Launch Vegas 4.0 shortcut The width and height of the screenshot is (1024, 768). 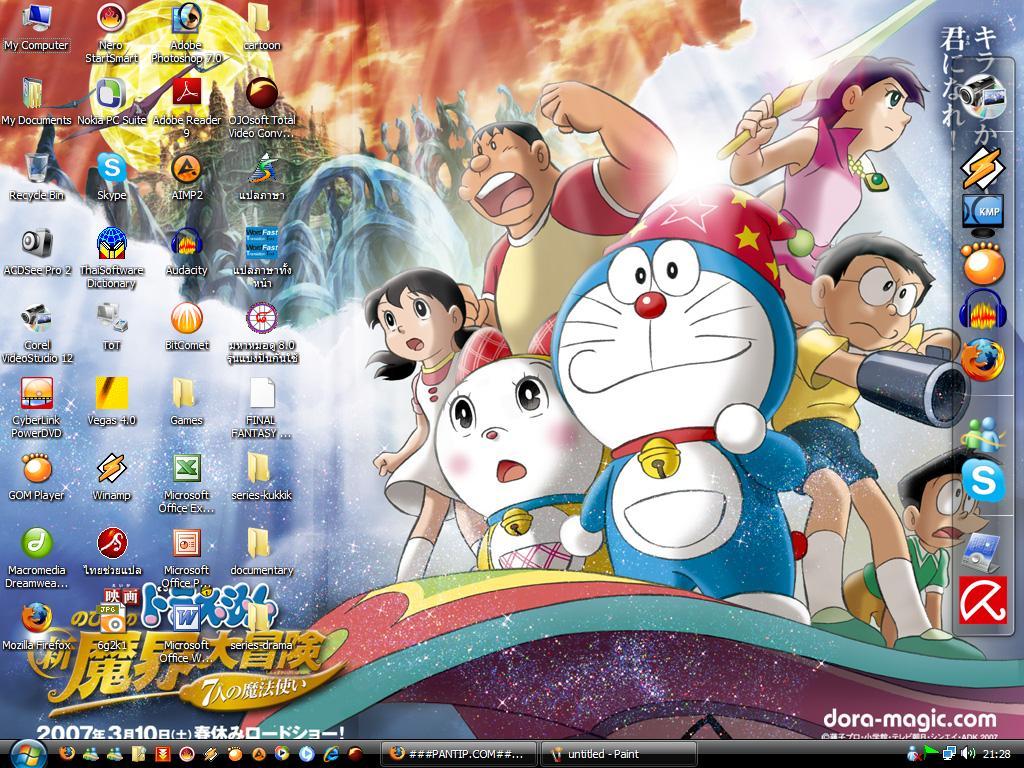(x=112, y=402)
